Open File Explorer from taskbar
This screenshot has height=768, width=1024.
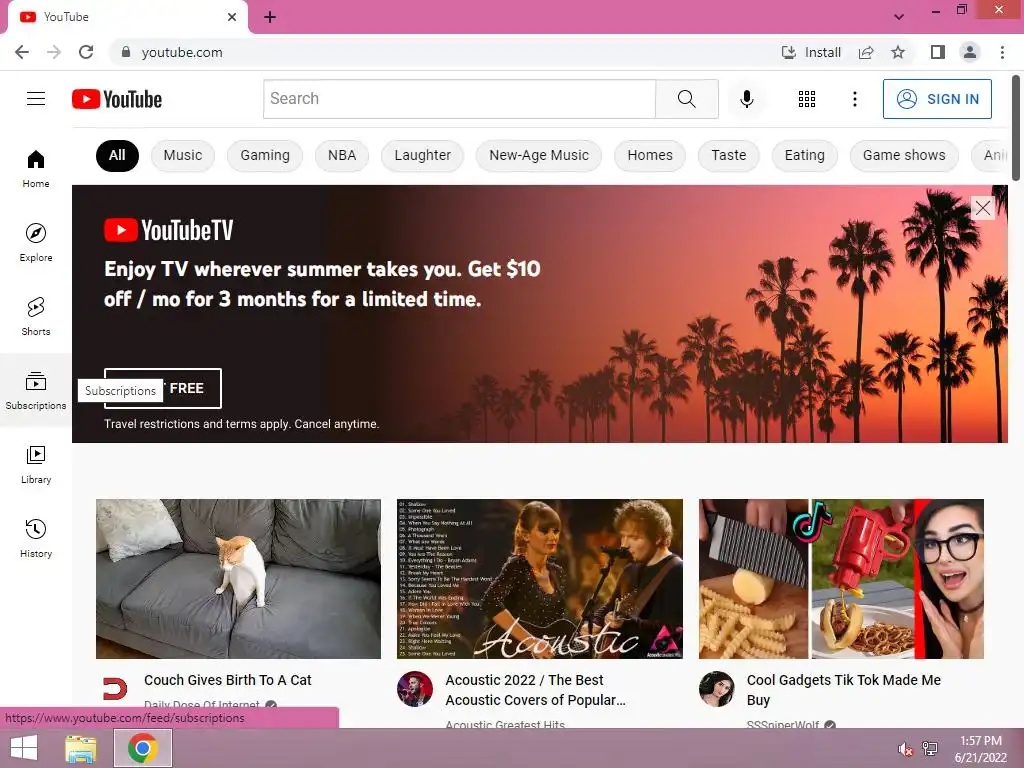click(81, 748)
